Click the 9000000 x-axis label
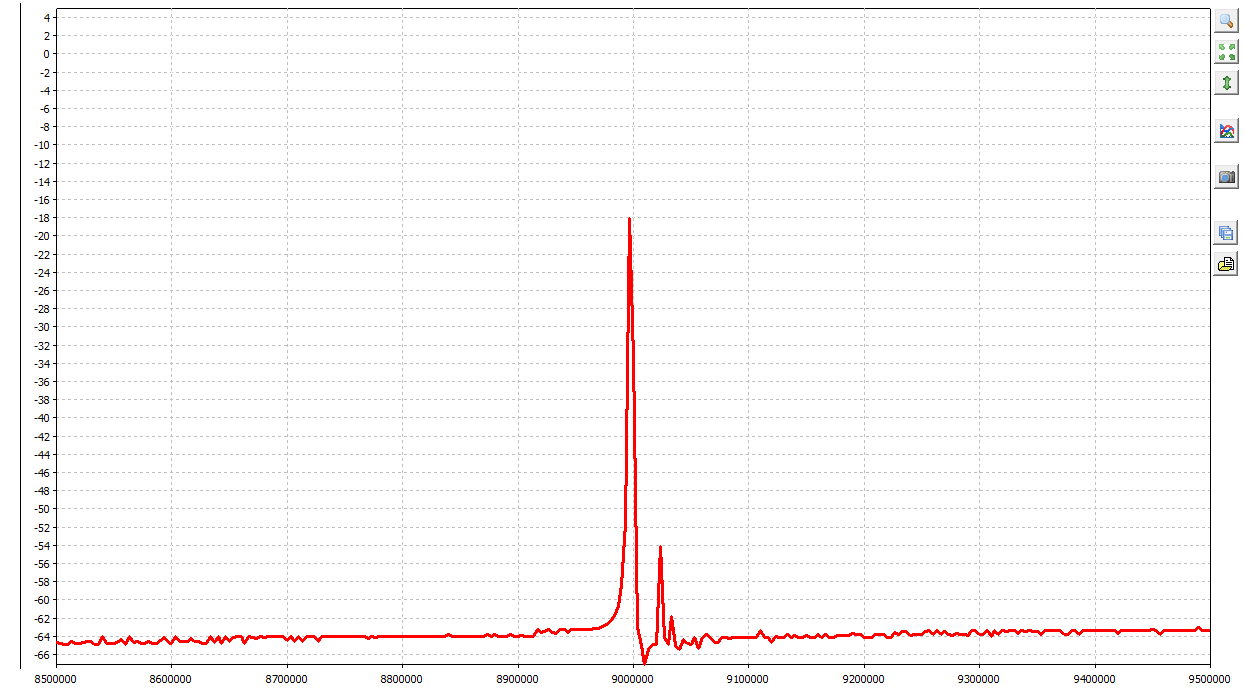1244x688 pixels. [633, 678]
